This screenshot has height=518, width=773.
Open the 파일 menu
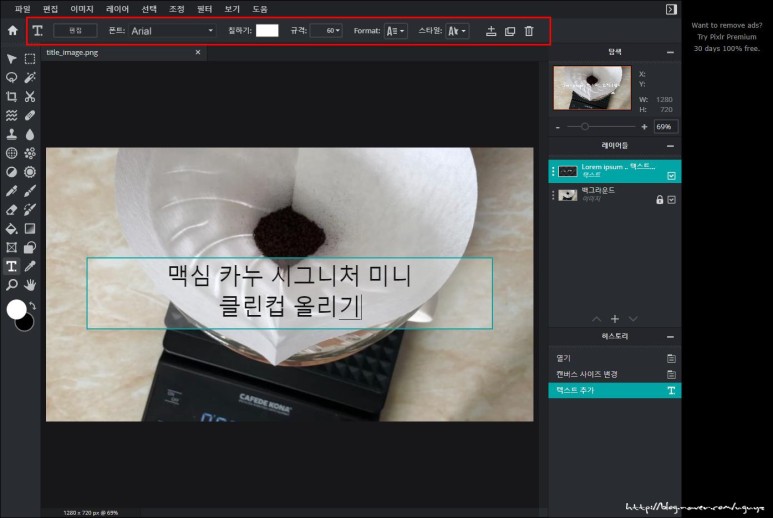pos(23,9)
